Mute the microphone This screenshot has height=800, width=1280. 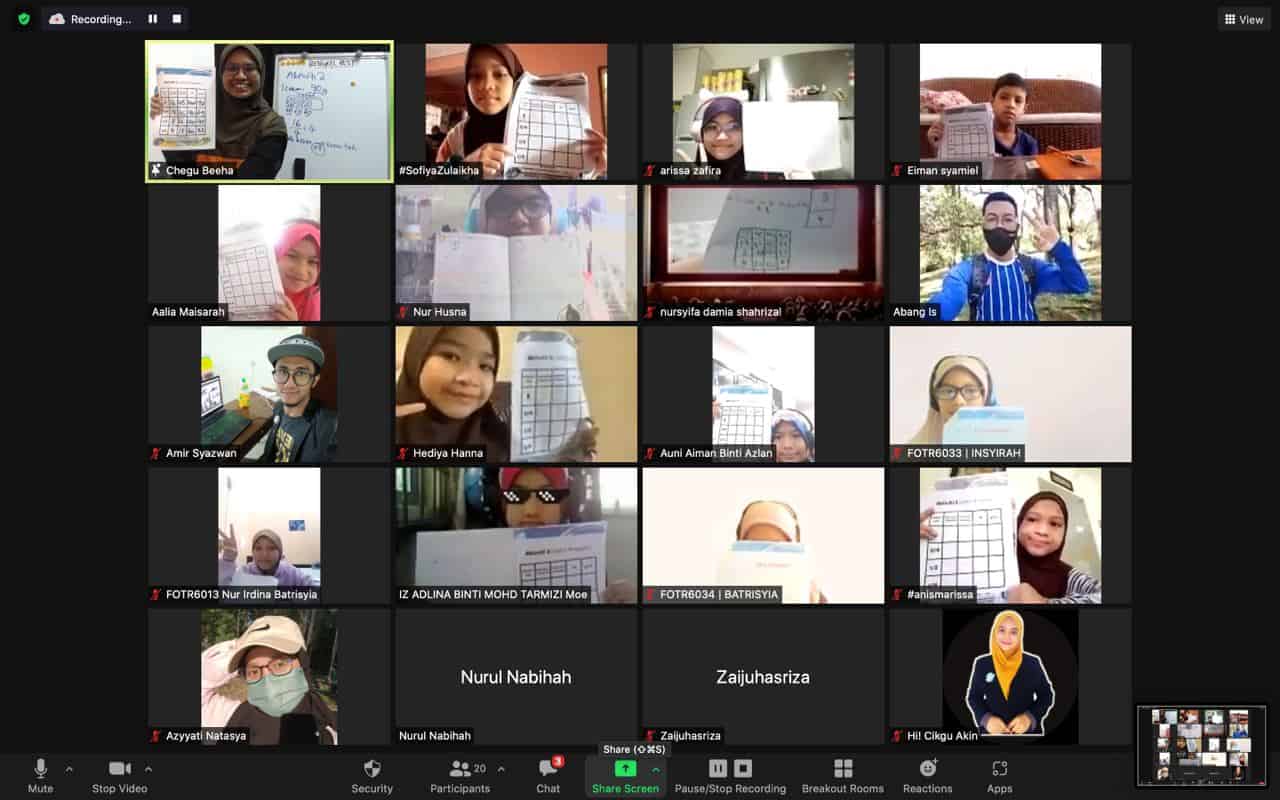(41, 775)
